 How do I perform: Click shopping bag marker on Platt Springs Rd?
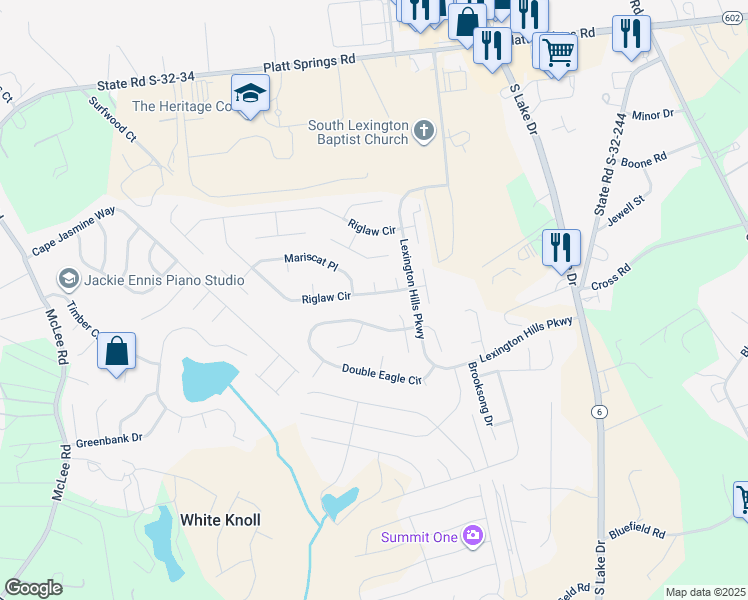(x=468, y=24)
